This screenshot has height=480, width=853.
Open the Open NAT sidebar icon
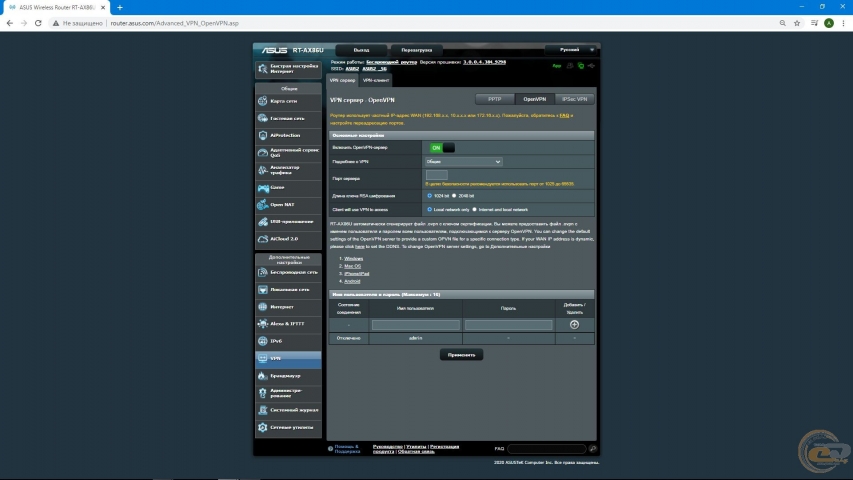(263, 205)
